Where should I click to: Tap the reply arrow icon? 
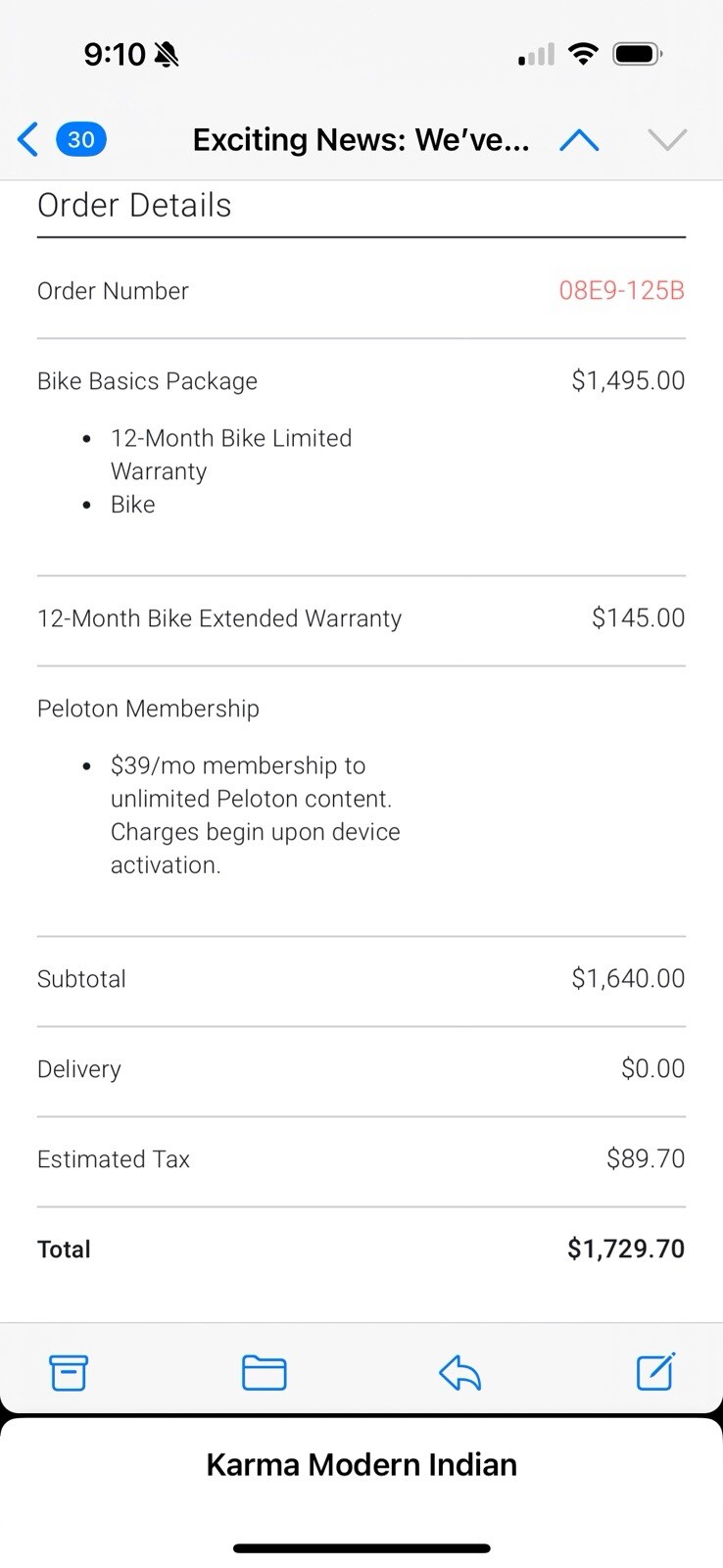point(459,1372)
